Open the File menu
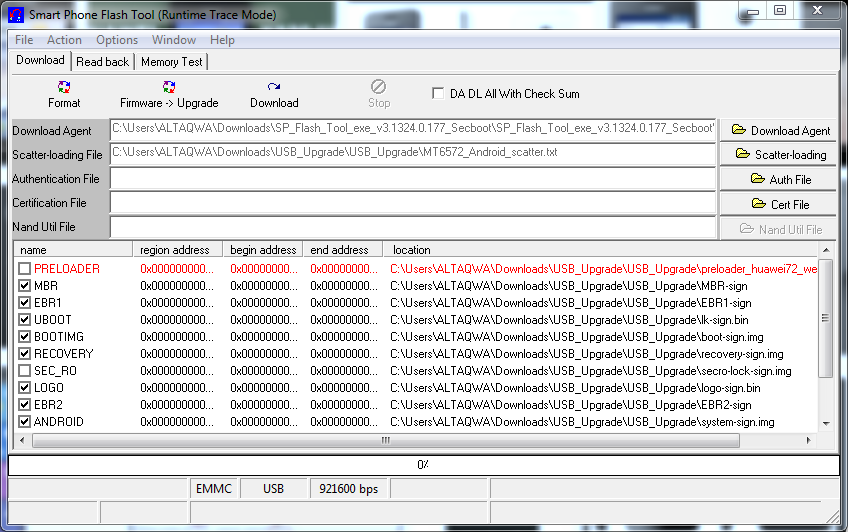This screenshot has width=848, height=532. (24, 40)
